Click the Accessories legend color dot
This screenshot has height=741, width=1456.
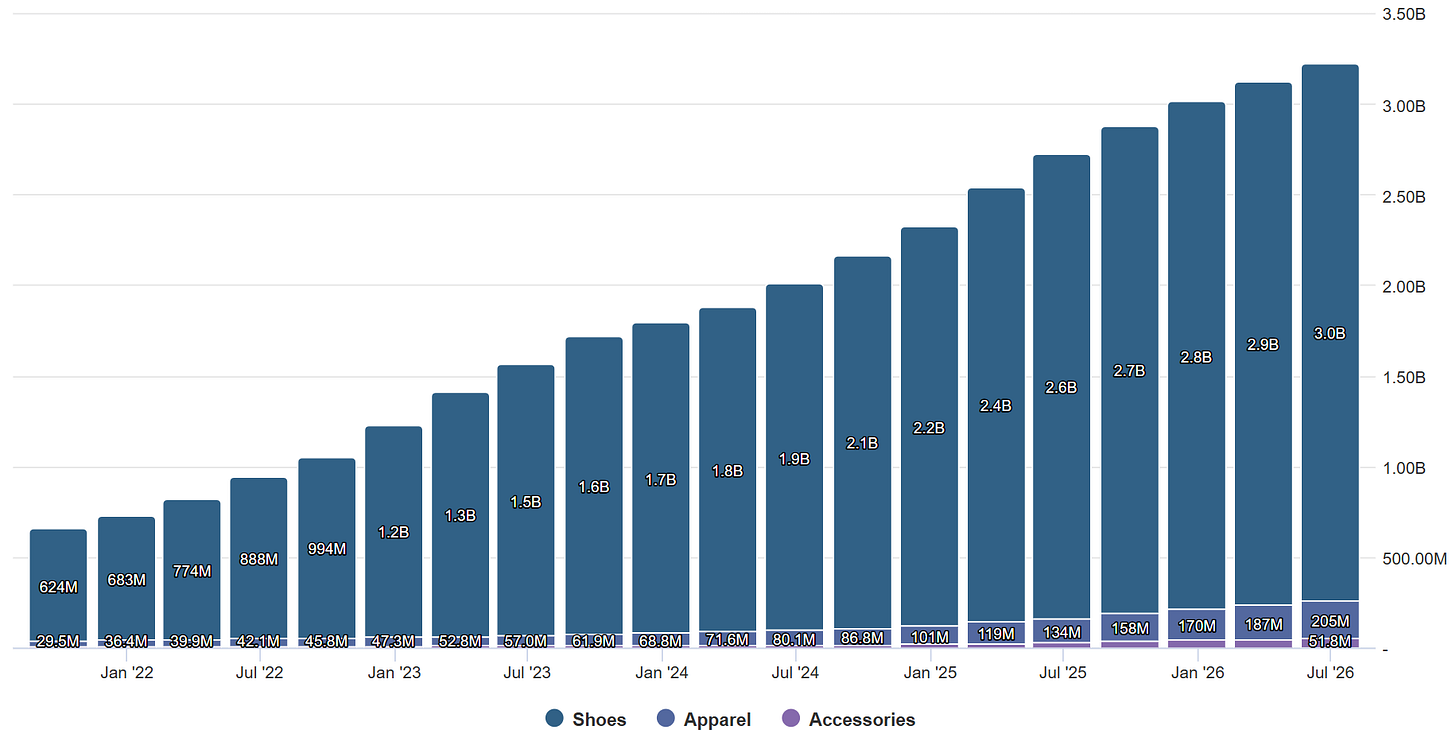791,719
